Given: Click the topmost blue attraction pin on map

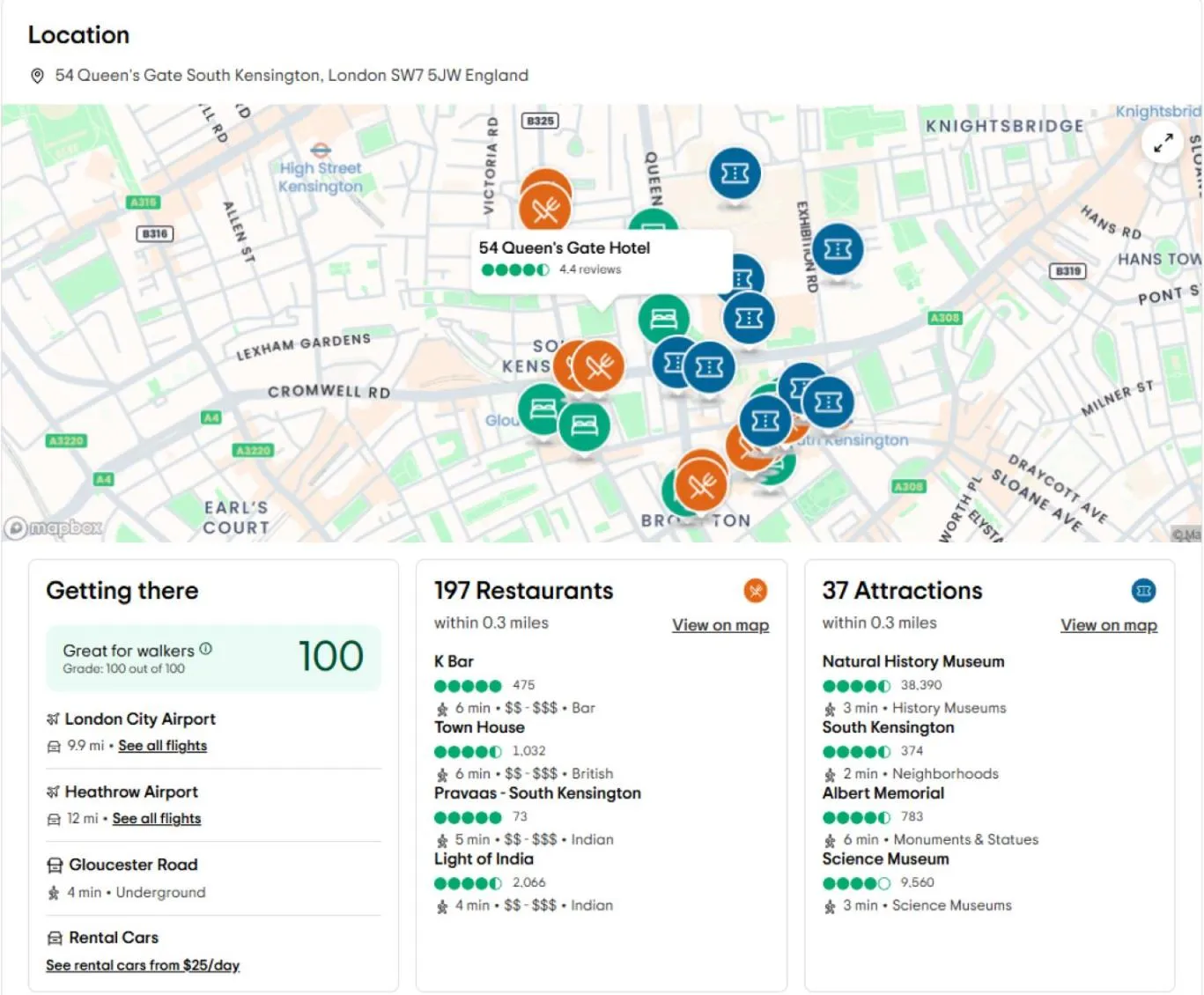Looking at the screenshot, I should pos(735,173).
